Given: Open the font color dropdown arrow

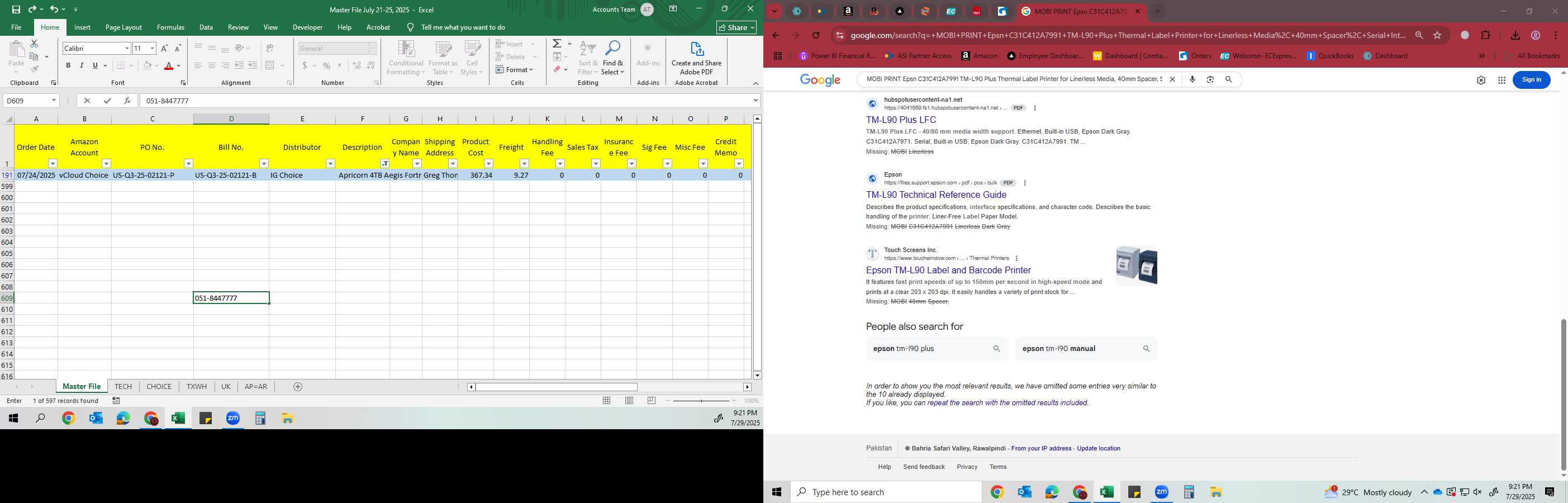Looking at the screenshot, I should (179, 66).
